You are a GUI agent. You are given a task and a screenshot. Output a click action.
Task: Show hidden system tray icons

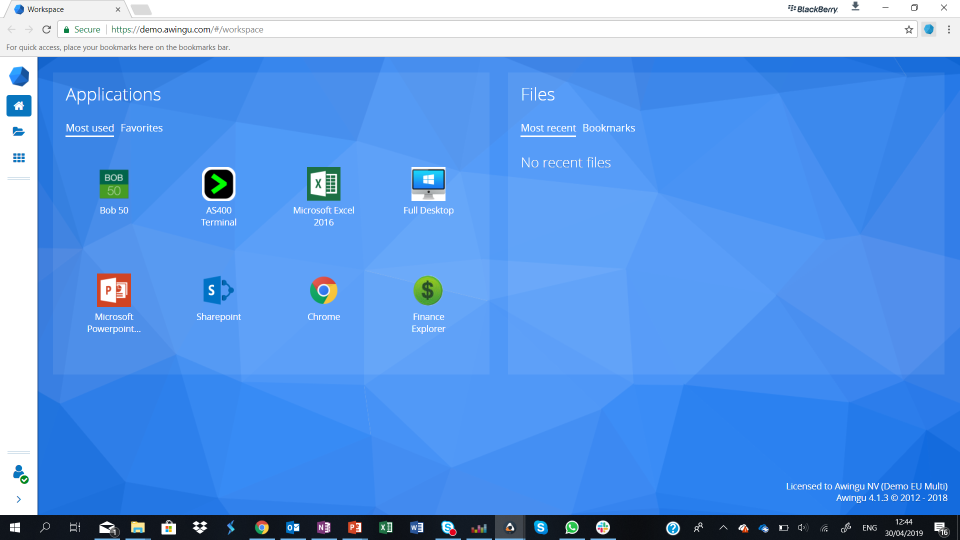point(723,528)
